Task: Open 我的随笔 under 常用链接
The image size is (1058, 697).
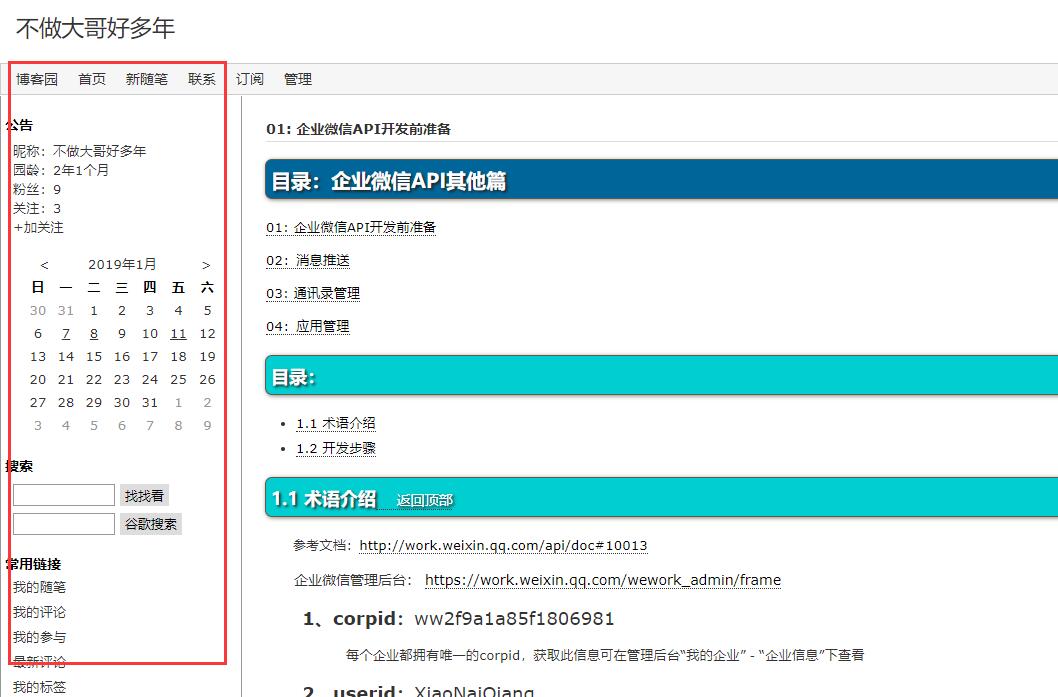Action: (39, 587)
